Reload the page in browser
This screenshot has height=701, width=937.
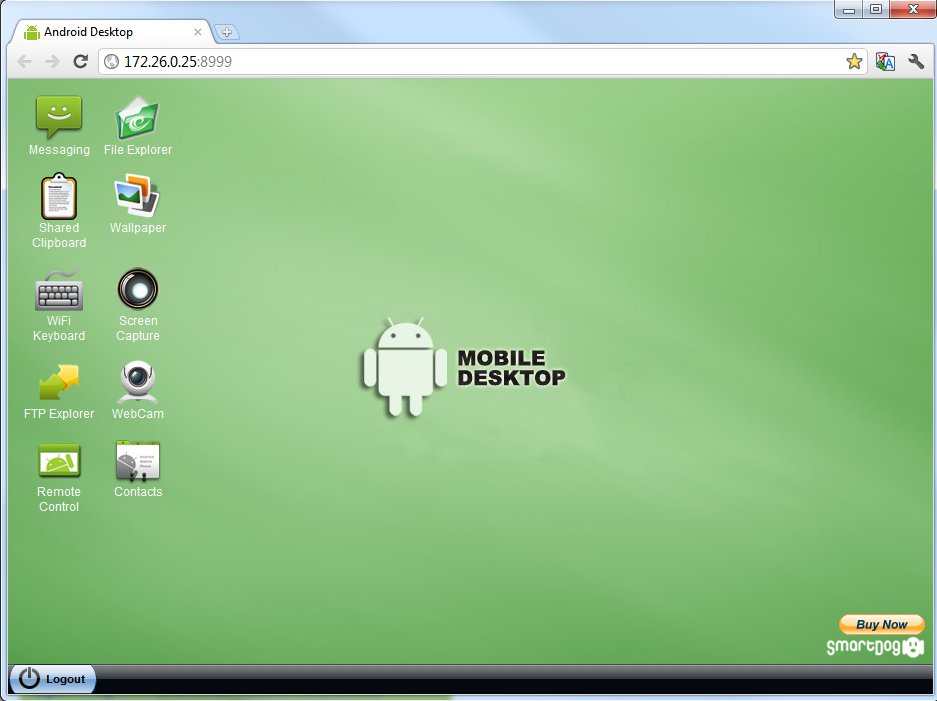[x=81, y=61]
